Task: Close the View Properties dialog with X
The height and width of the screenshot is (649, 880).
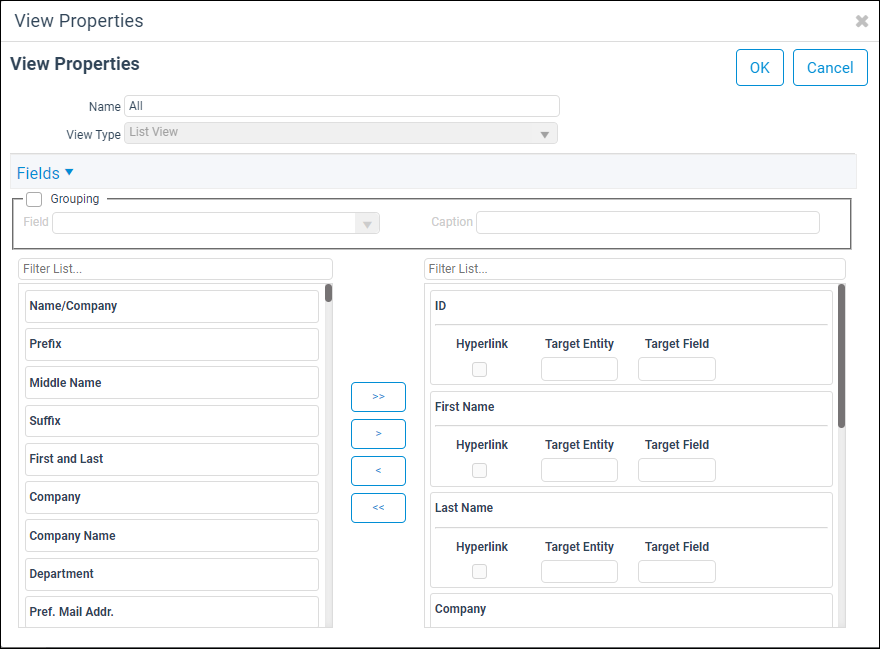Action: tap(861, 21)
